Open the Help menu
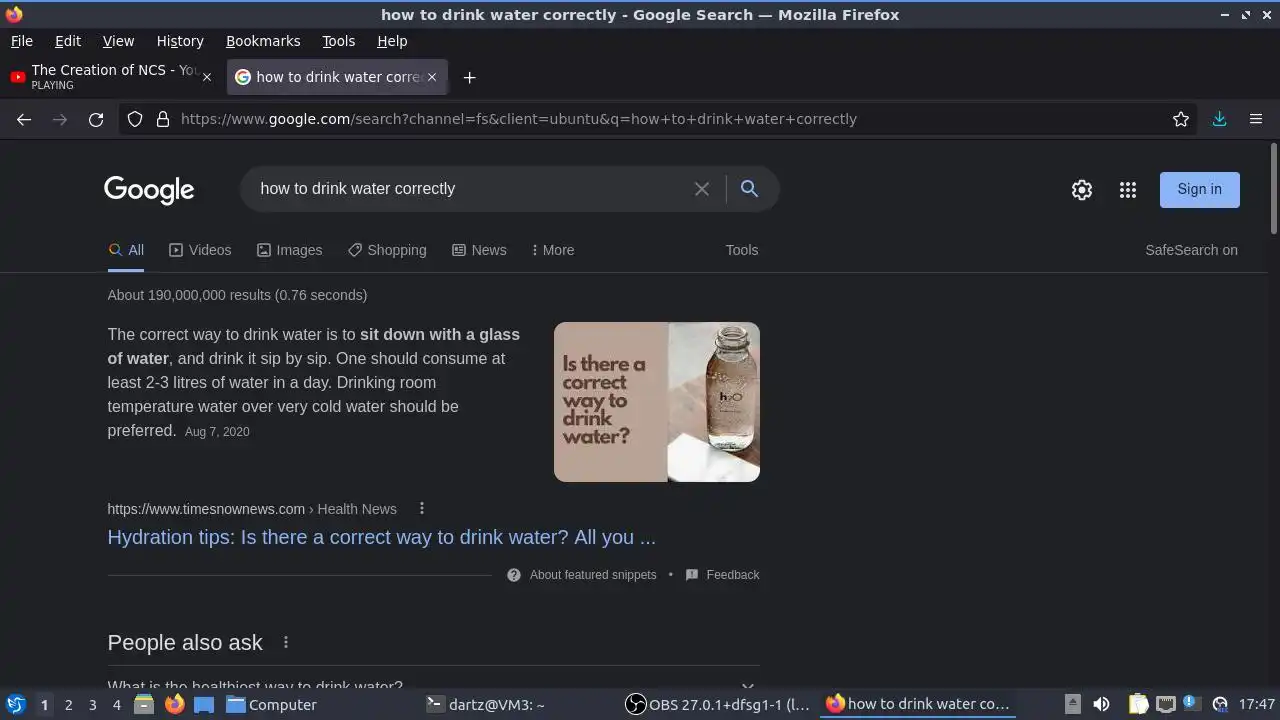This screenshot has height=720, width=1280. (x=392, y=41)
